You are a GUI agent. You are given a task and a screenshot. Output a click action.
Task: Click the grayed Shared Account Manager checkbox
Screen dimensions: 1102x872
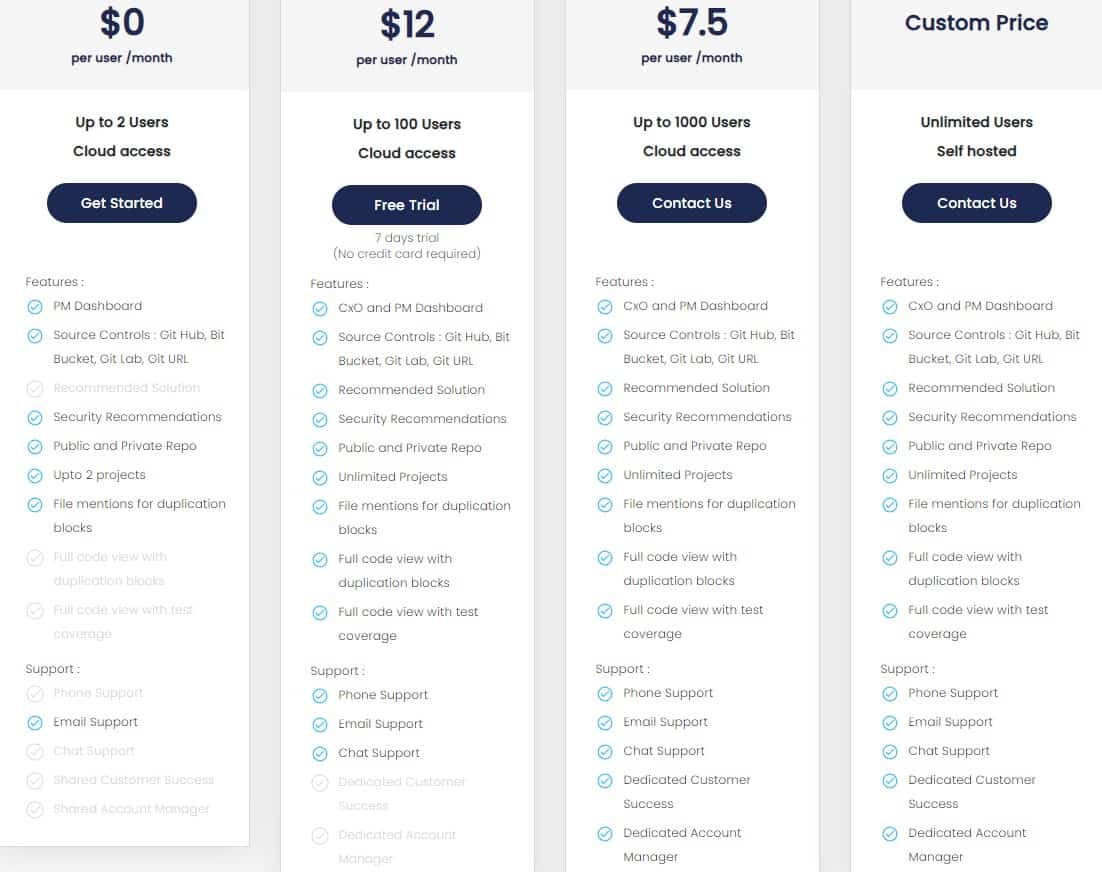[36, 809]
